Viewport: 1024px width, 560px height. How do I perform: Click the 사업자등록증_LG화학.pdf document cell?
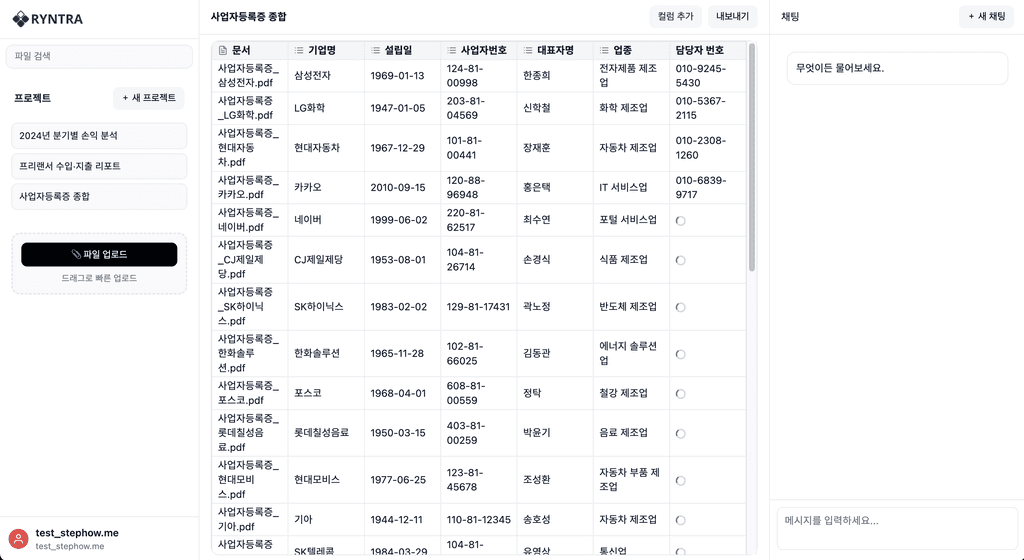(249, 108)
